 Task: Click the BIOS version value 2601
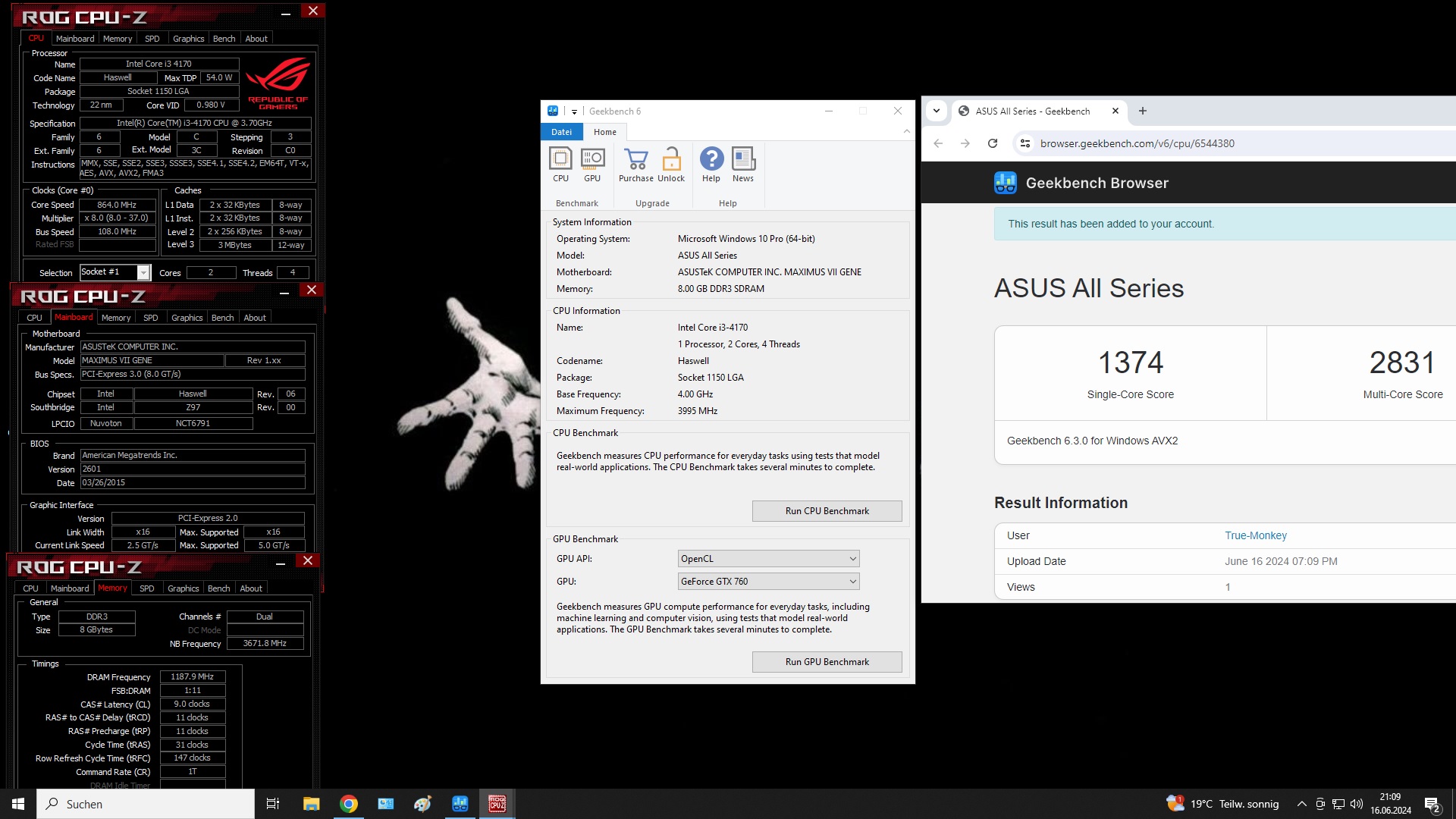[x=193, y=469]
